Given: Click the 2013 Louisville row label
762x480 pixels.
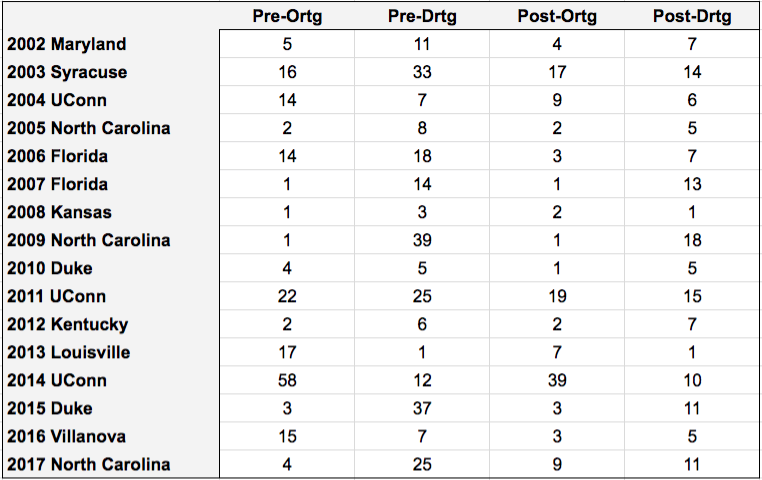Looking at the screenshot, I should pos(69,352).
